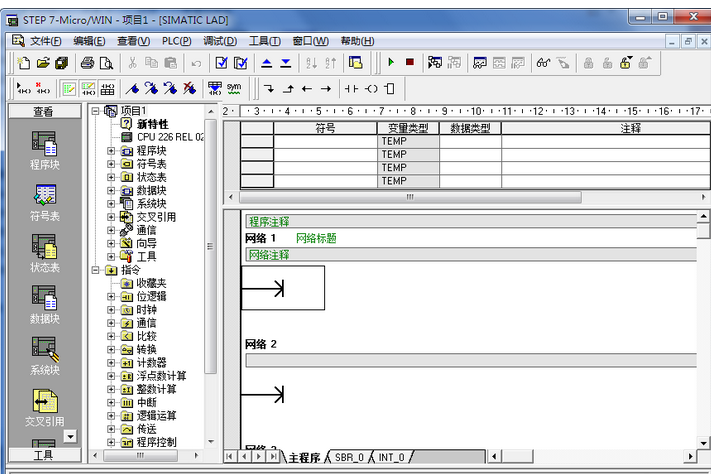Click the navigation bar scroll-down arrow
711x474 pixels.
(x=70, y=436)
